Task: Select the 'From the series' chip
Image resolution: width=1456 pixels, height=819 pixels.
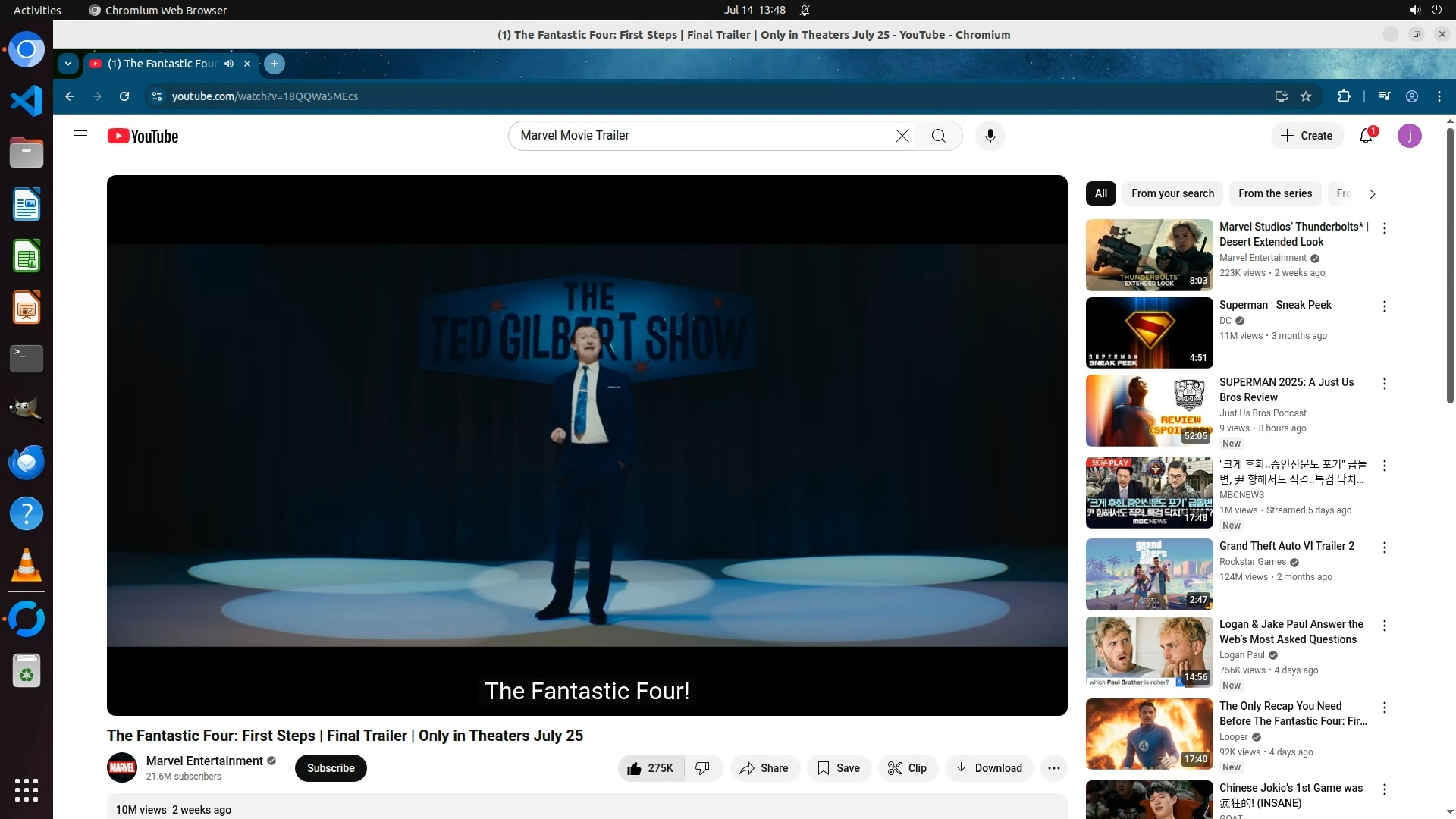Action: 1275,193
